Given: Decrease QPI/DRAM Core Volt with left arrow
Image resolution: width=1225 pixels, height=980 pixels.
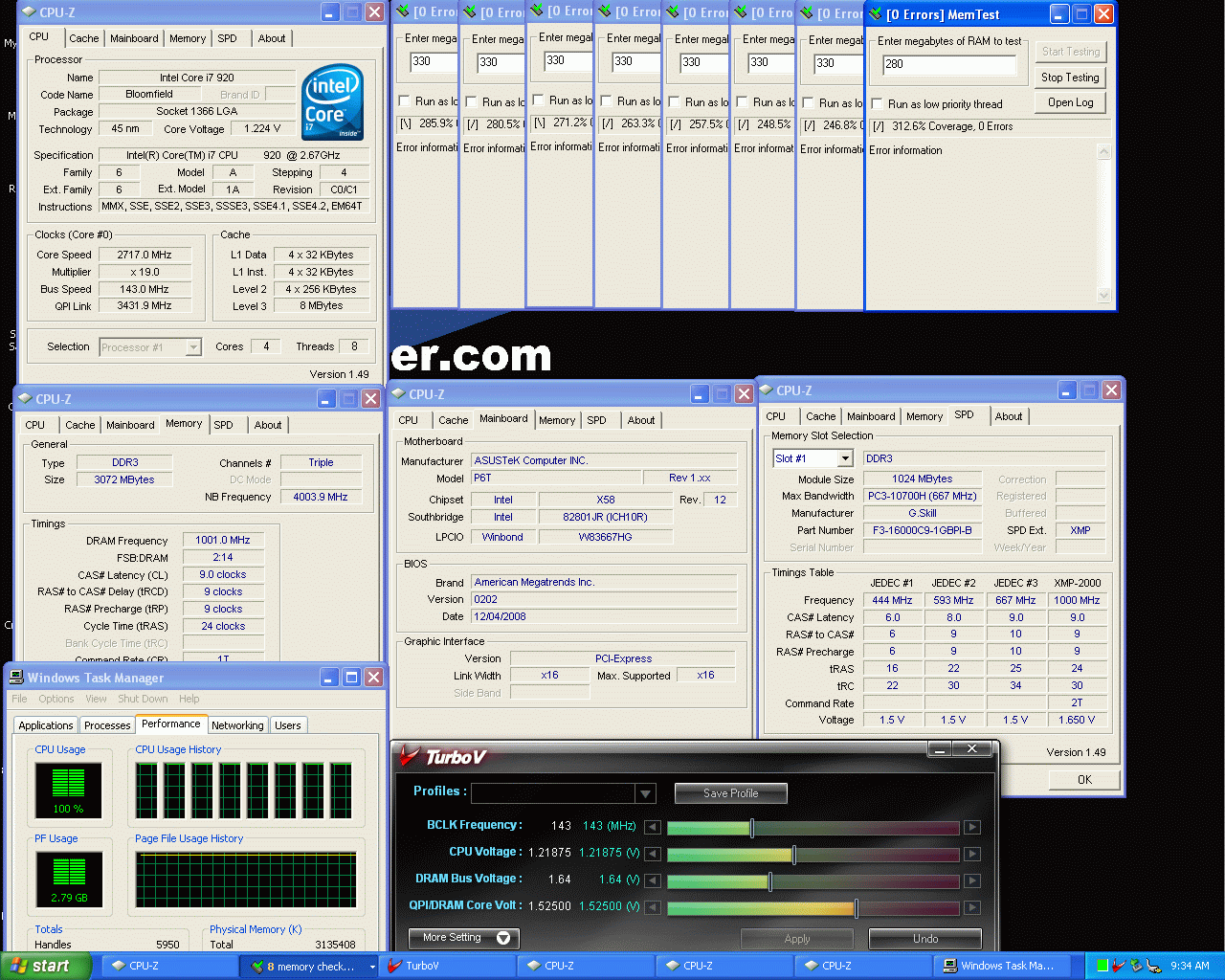Looking at the screenshot, I should tap(652, 907).
